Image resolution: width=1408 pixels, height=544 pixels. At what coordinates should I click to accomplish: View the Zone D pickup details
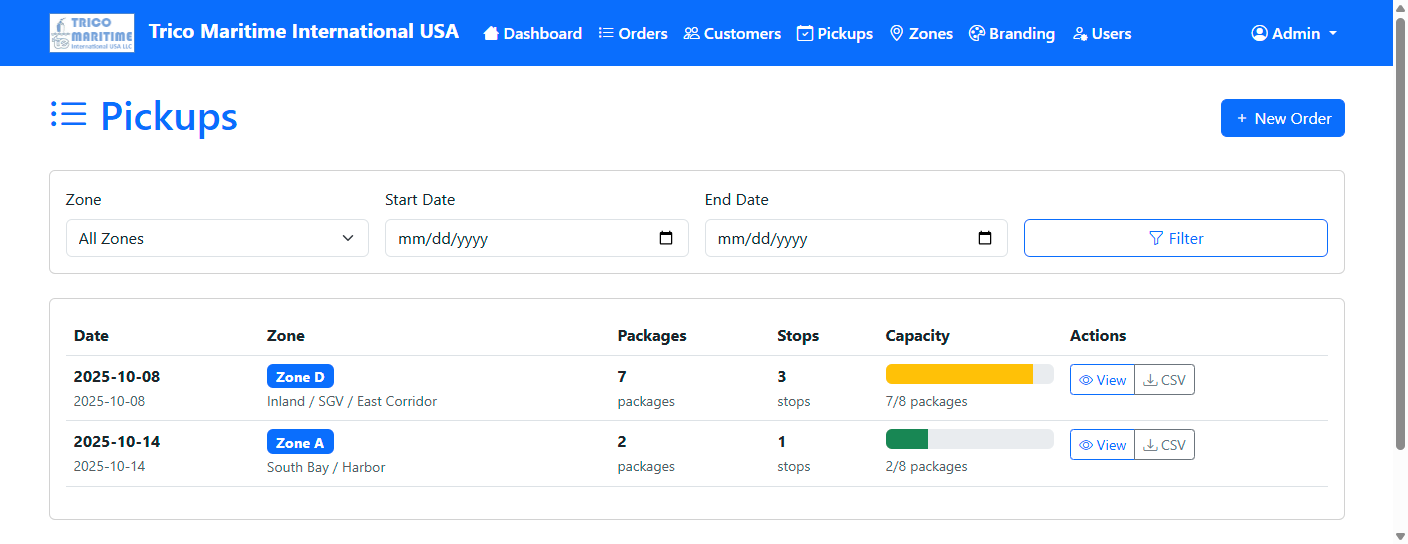coord(1102,380)
